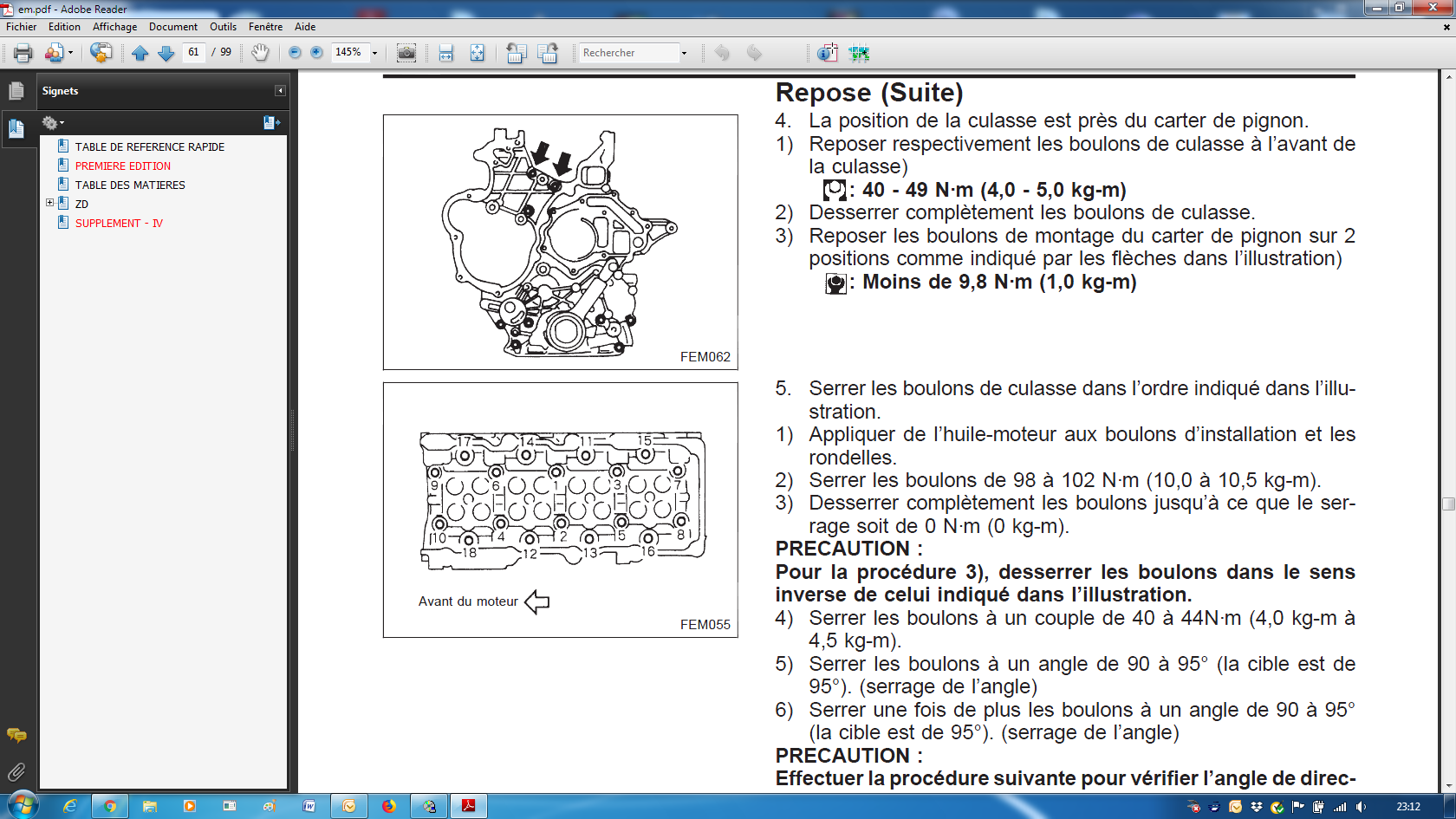Expand the ZD bookmark node
Image resolution: width=1456 pixels, height=819 pixels.
[50, 203]
